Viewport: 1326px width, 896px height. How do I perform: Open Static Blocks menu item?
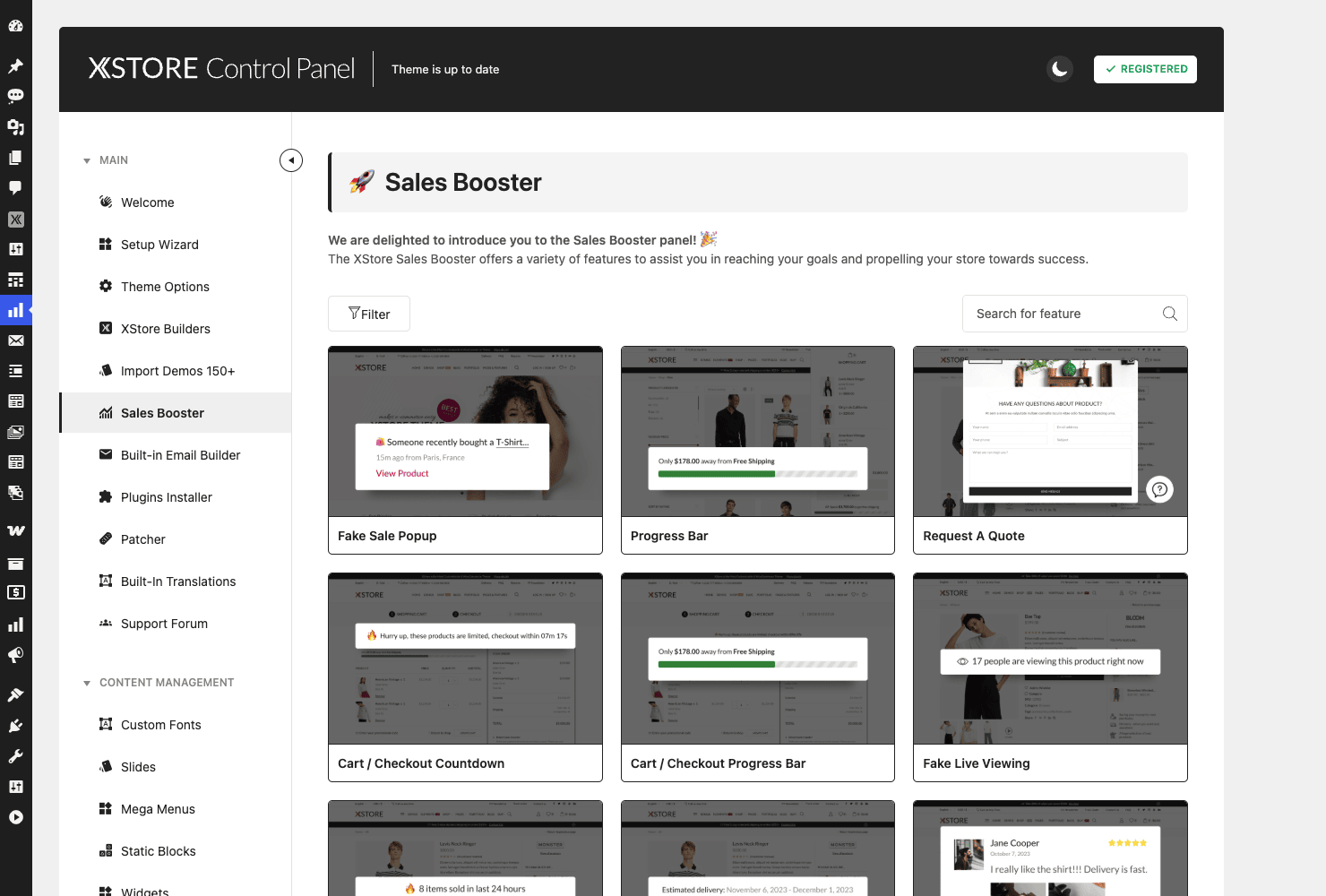(176, 851)
